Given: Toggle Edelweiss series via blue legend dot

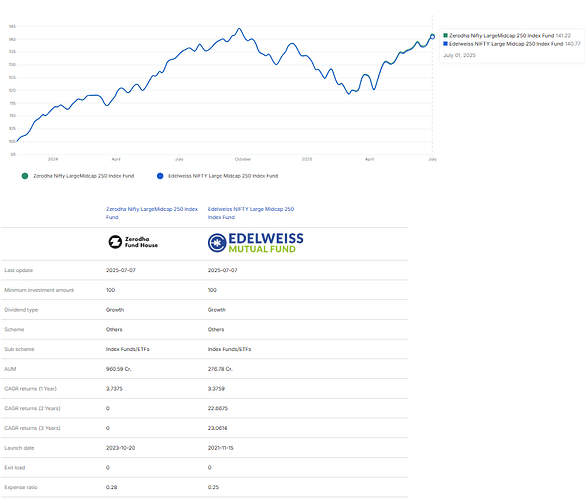Looking at the screenshot, I should click(x=160, y=176).
